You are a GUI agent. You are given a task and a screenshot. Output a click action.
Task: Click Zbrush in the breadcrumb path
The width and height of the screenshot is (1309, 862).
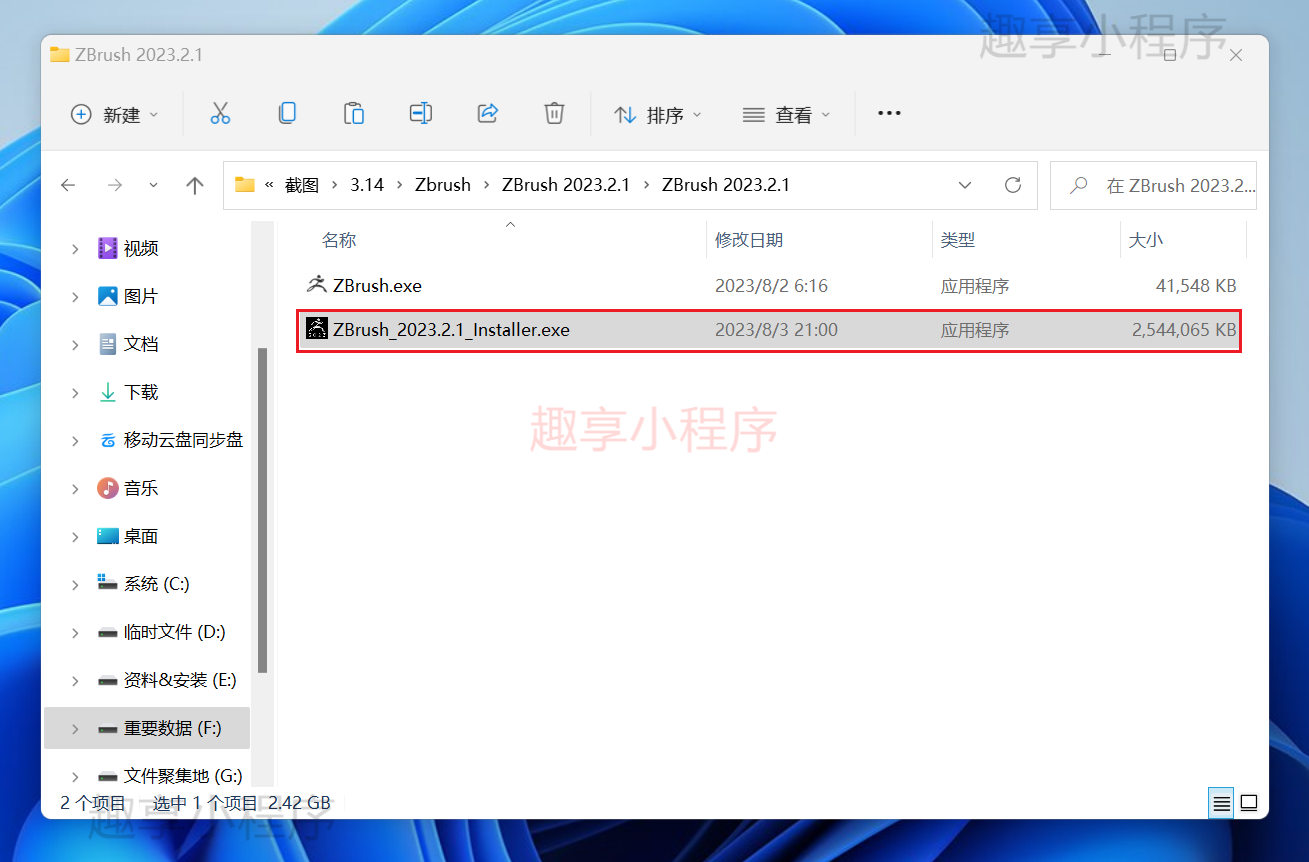(x=443, y=185)
